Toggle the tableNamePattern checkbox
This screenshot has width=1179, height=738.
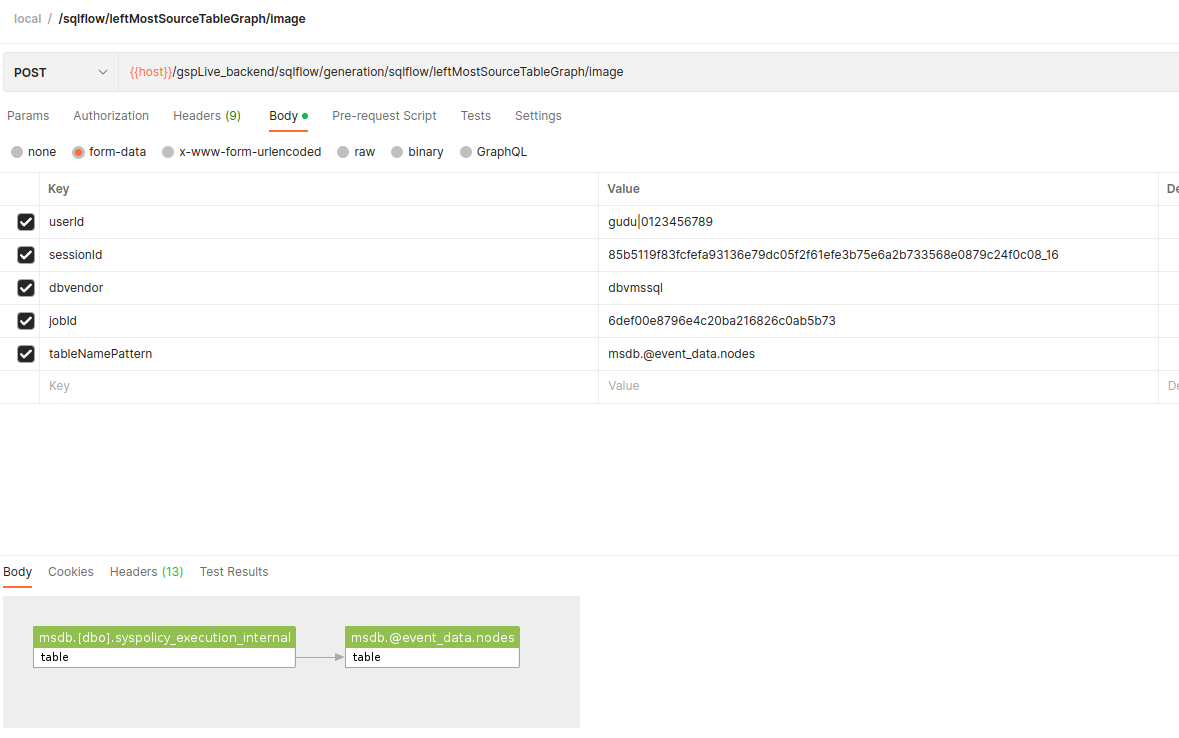[x=26, y=354]
